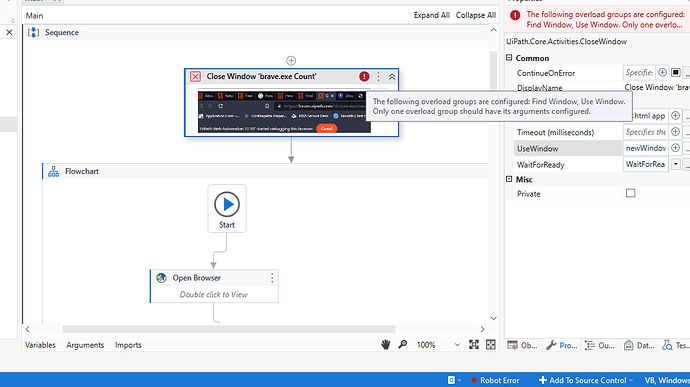This screenshot has height=387, width=690.
Task: Click Expand All
Action: (431, 15)
